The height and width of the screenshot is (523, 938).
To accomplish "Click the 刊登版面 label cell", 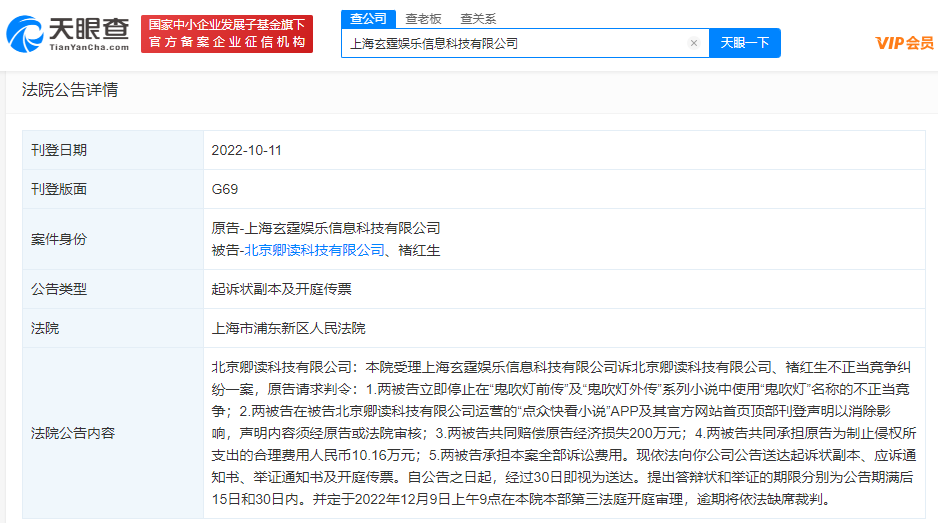I will [113, 189].
